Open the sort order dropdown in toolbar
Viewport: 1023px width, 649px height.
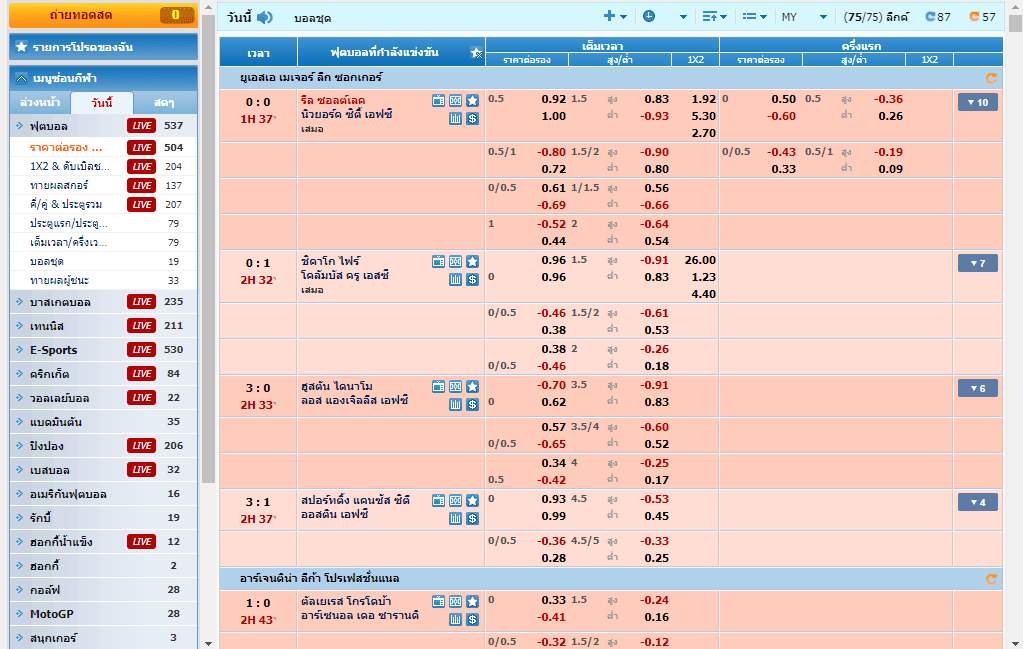tap(714, 16)
